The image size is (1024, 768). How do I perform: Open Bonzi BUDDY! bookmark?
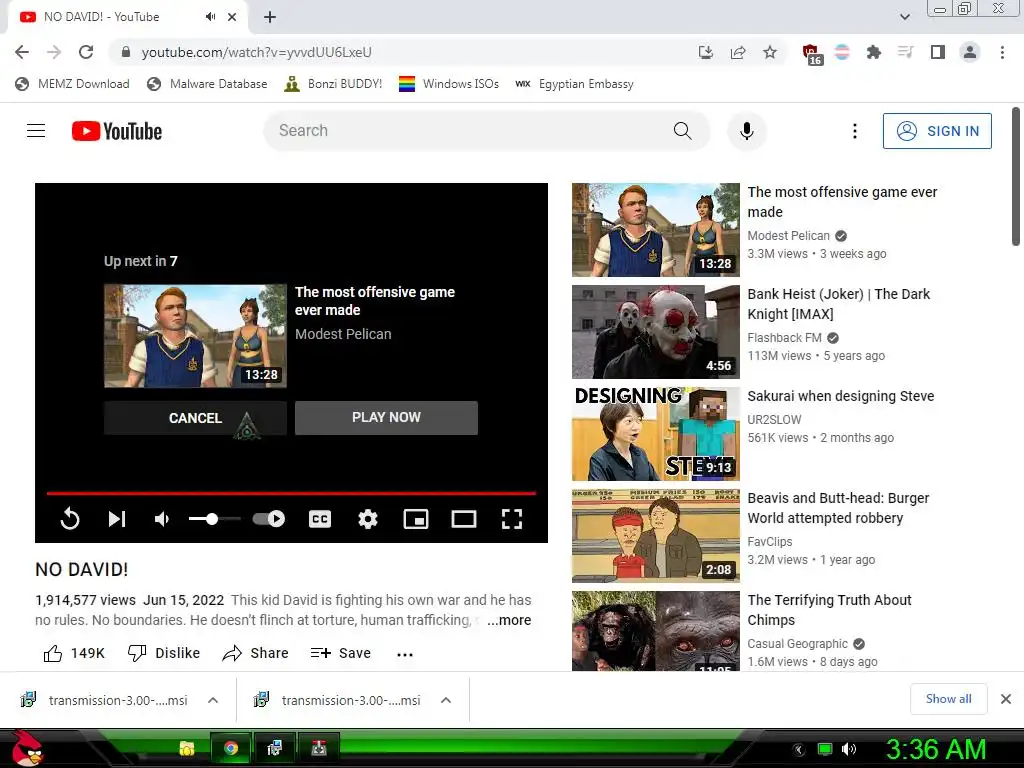(333, 84)
